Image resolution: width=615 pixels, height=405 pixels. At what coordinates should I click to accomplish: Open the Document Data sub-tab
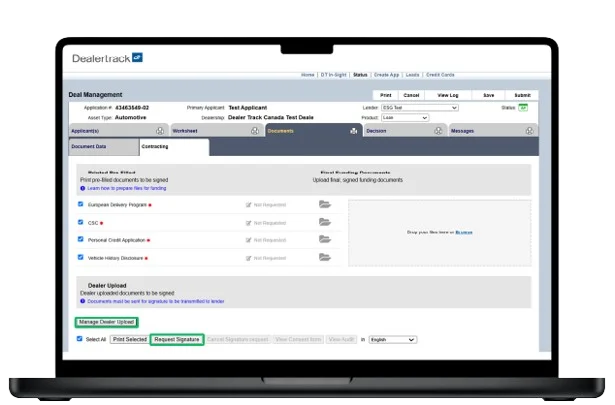click(x=88, y=147)
